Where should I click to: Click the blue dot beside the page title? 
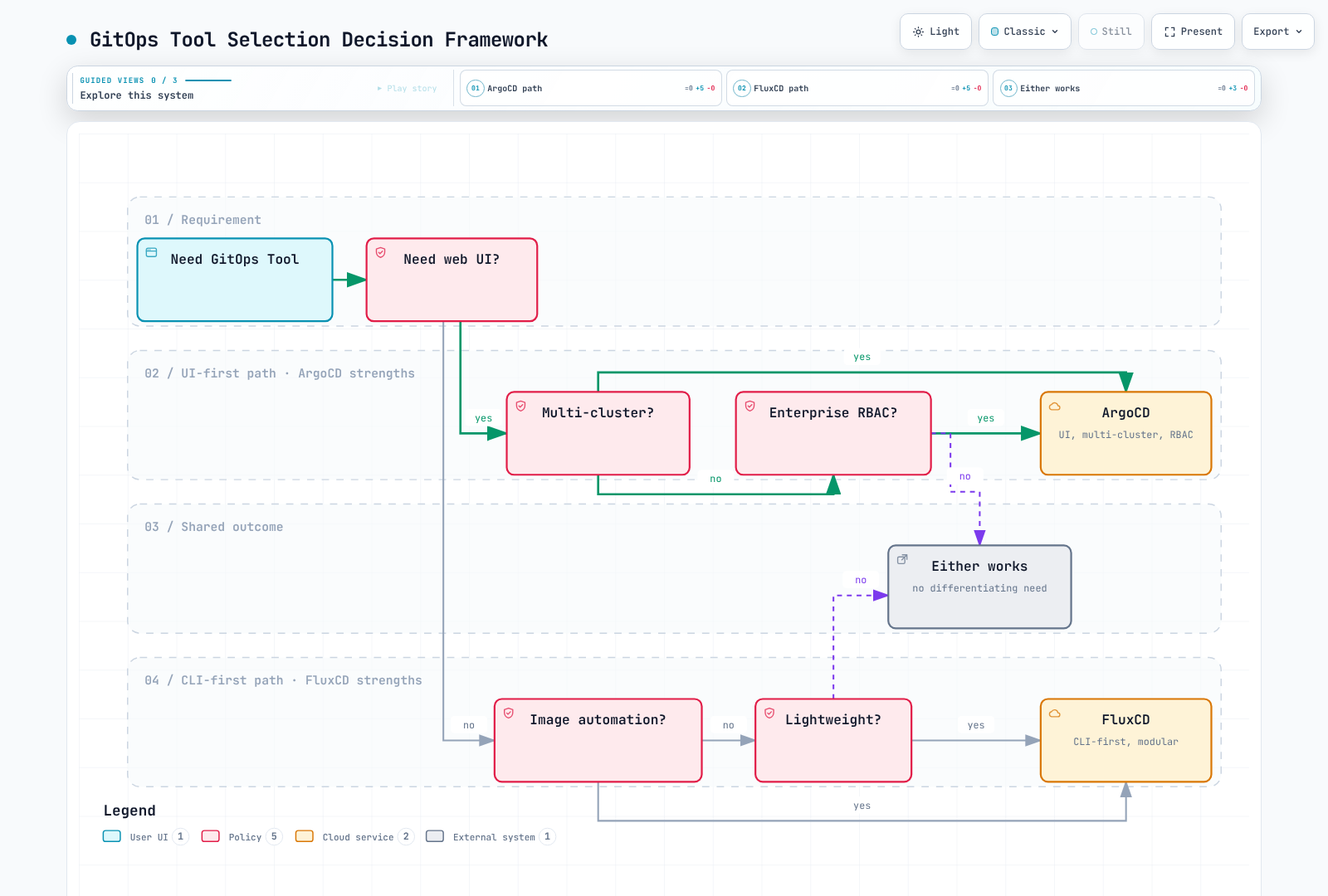(71, 39)
